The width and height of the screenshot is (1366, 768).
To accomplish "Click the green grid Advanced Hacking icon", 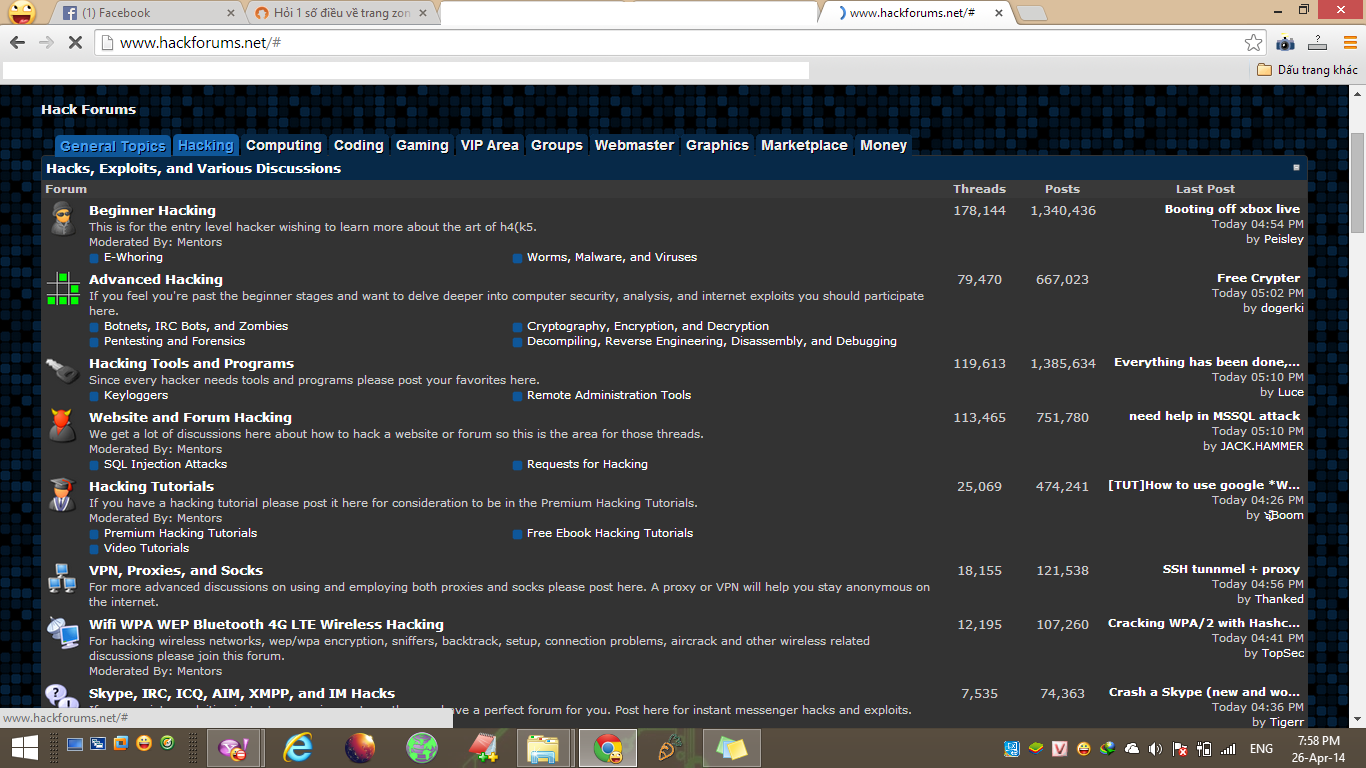I will click(62, 288).
